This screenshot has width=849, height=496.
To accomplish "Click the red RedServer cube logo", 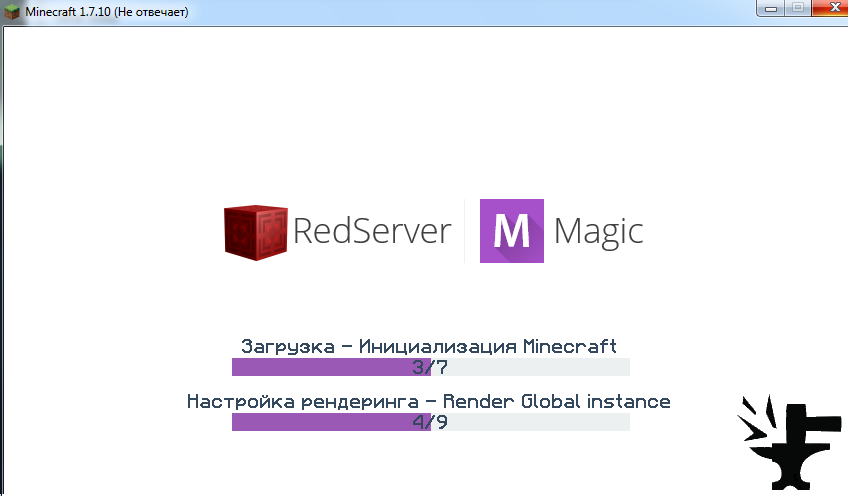I will click(x=256, y=232).
